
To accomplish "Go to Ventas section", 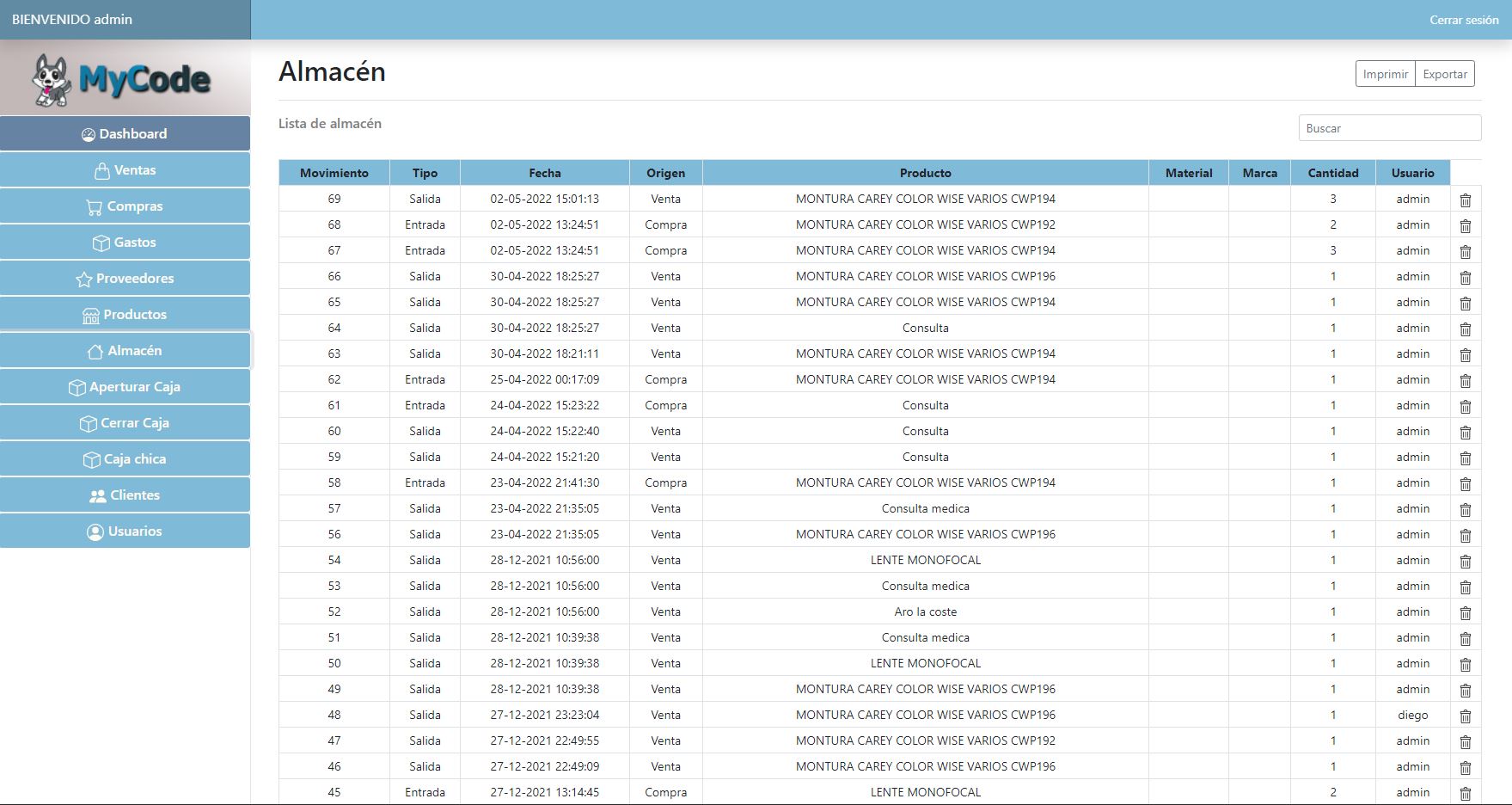I will pos(125,170).
